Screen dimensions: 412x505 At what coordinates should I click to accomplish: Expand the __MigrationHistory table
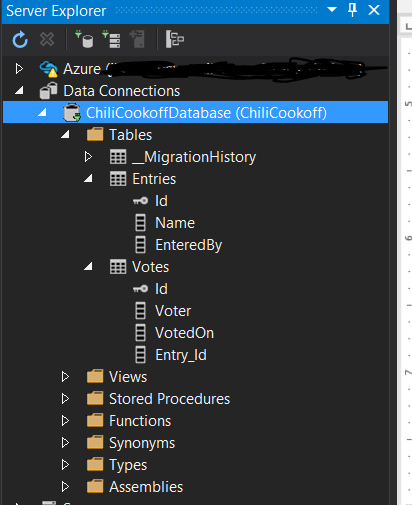88,157
